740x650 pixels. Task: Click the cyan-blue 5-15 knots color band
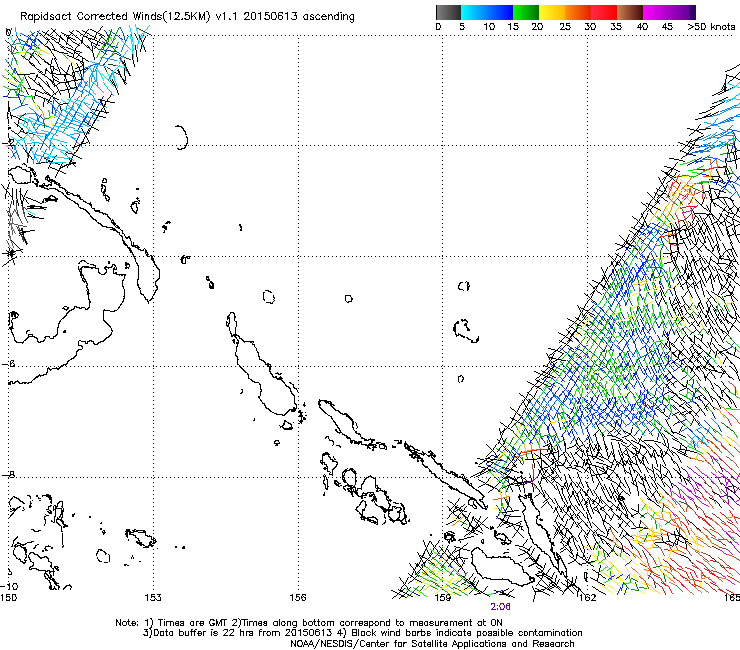click(487, 12)
